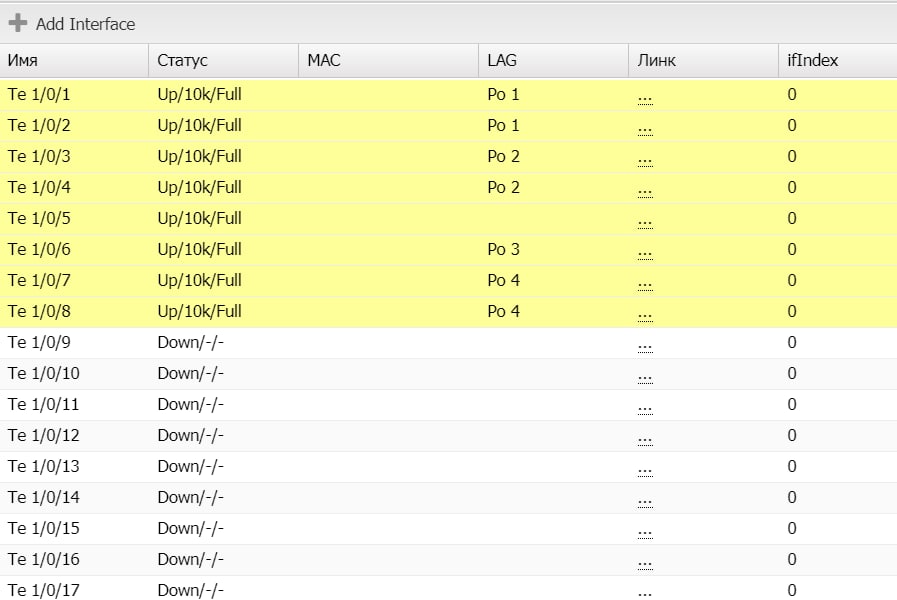Click the plus icon beside Add Interface
Image resolution: width=897 pixels, height=600 pixels.
[x=18, y=23]
